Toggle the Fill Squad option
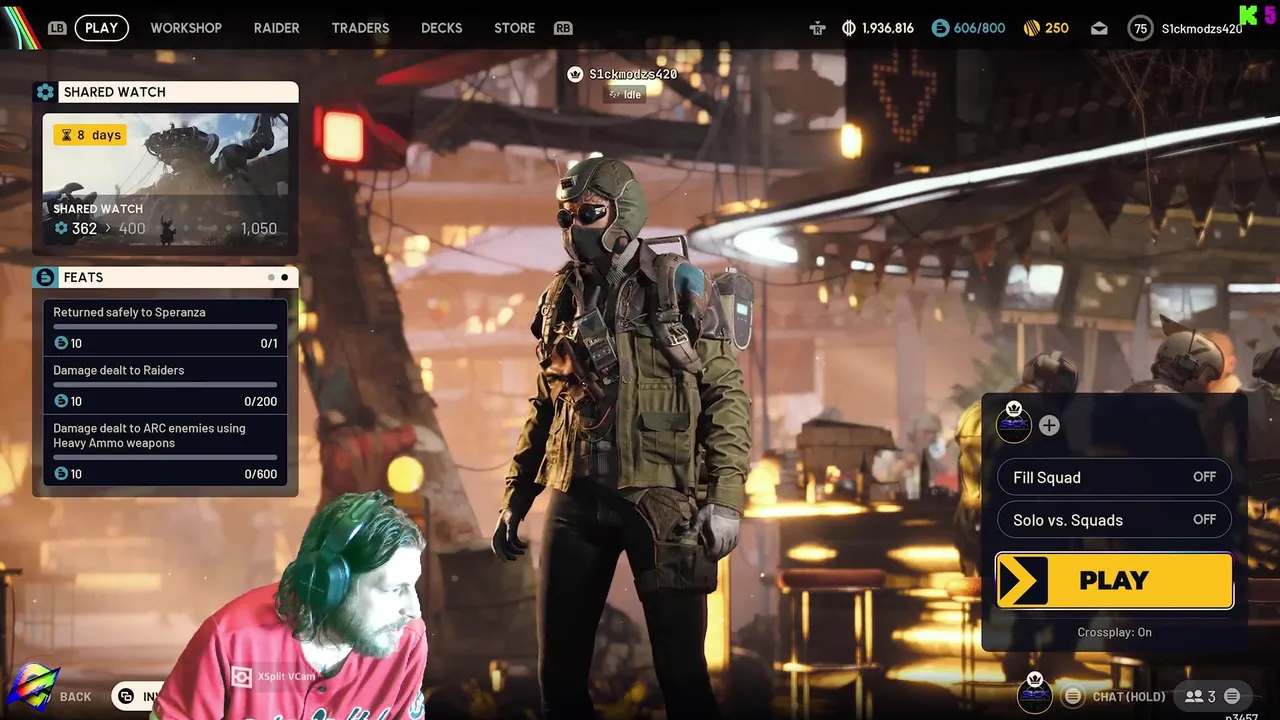The width and height of the screenshot is (1280, 720). click(x=1114, y=477)
